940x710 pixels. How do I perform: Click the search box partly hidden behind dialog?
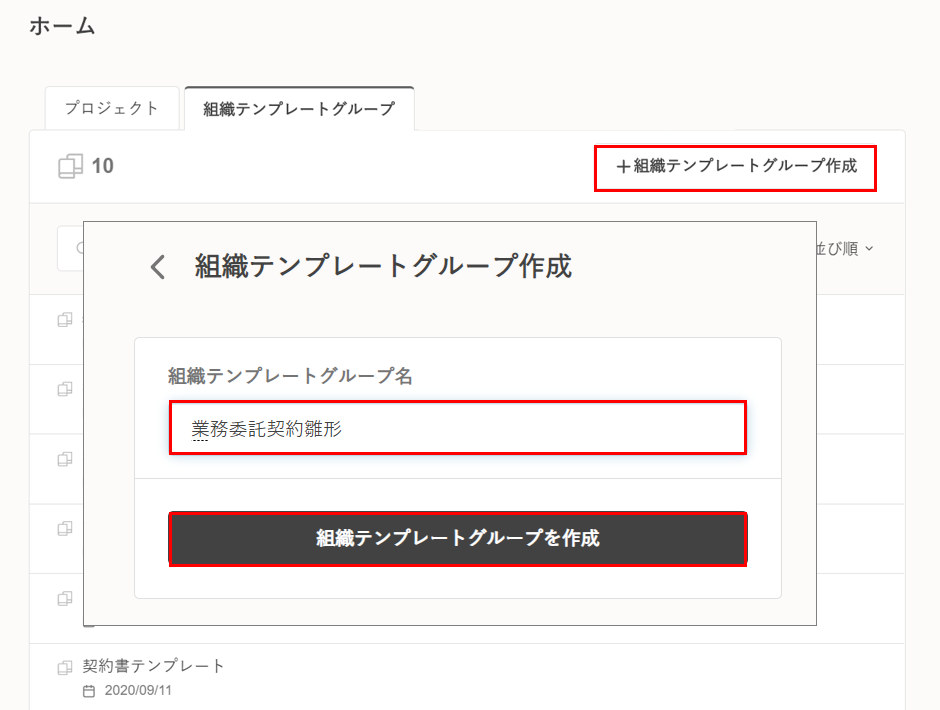(x=70, y=249)
